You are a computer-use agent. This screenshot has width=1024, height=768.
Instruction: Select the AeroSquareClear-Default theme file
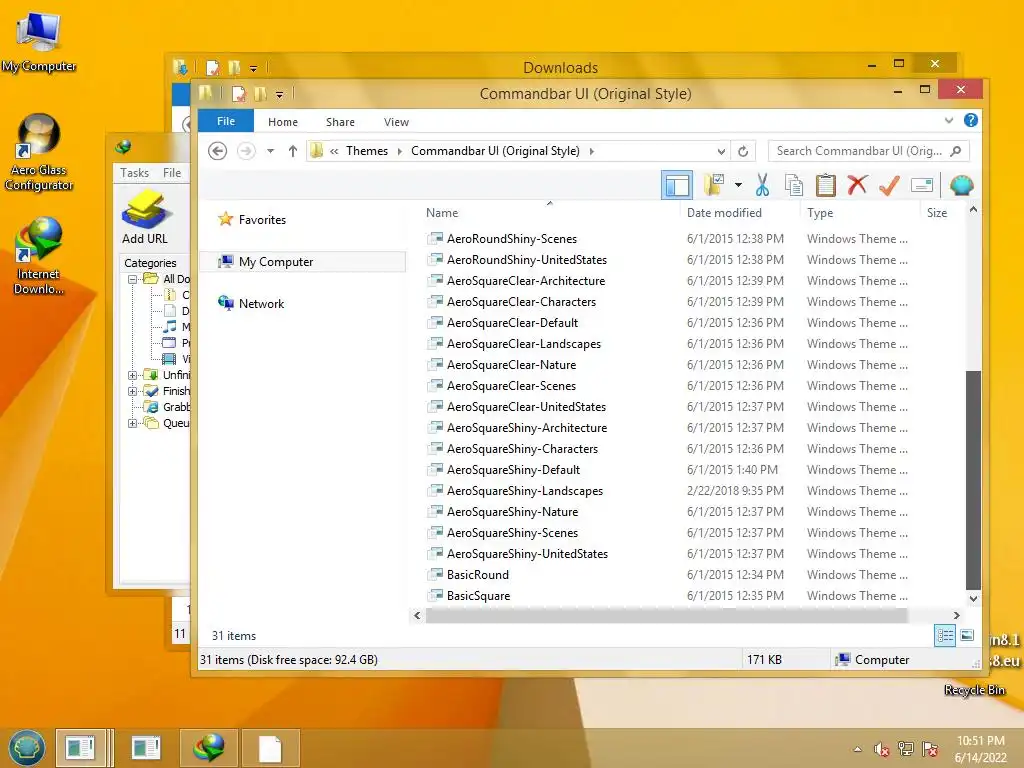pyautogui.click(x=512, y=323)
